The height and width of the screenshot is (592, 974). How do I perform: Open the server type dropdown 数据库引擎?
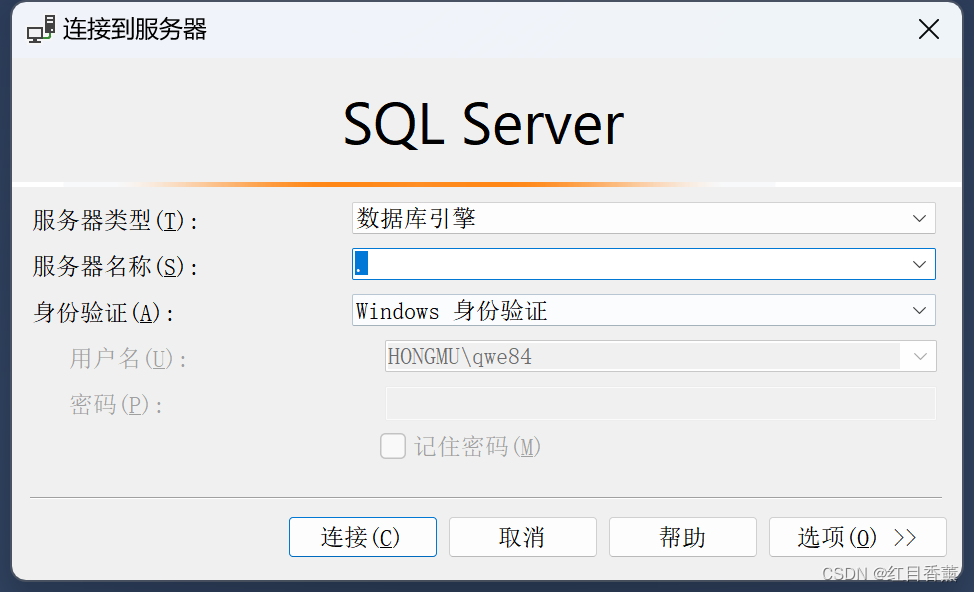pyautogui.click(x=644, y=218)
